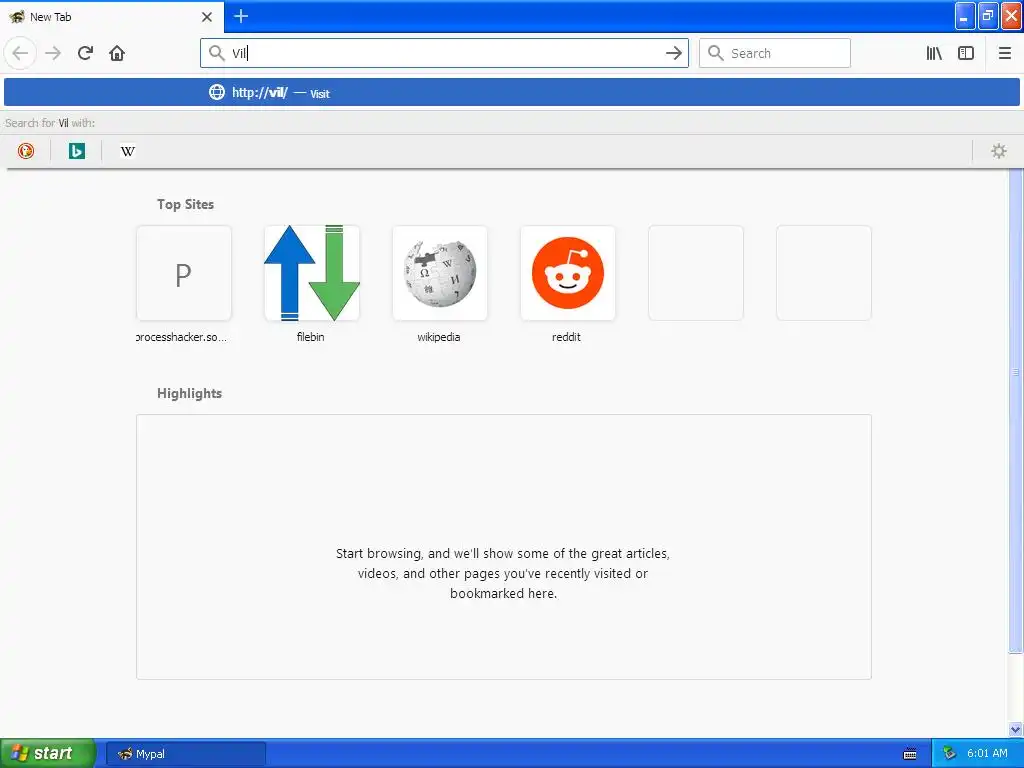Open the Windows start menu

(x=47, y=753)
